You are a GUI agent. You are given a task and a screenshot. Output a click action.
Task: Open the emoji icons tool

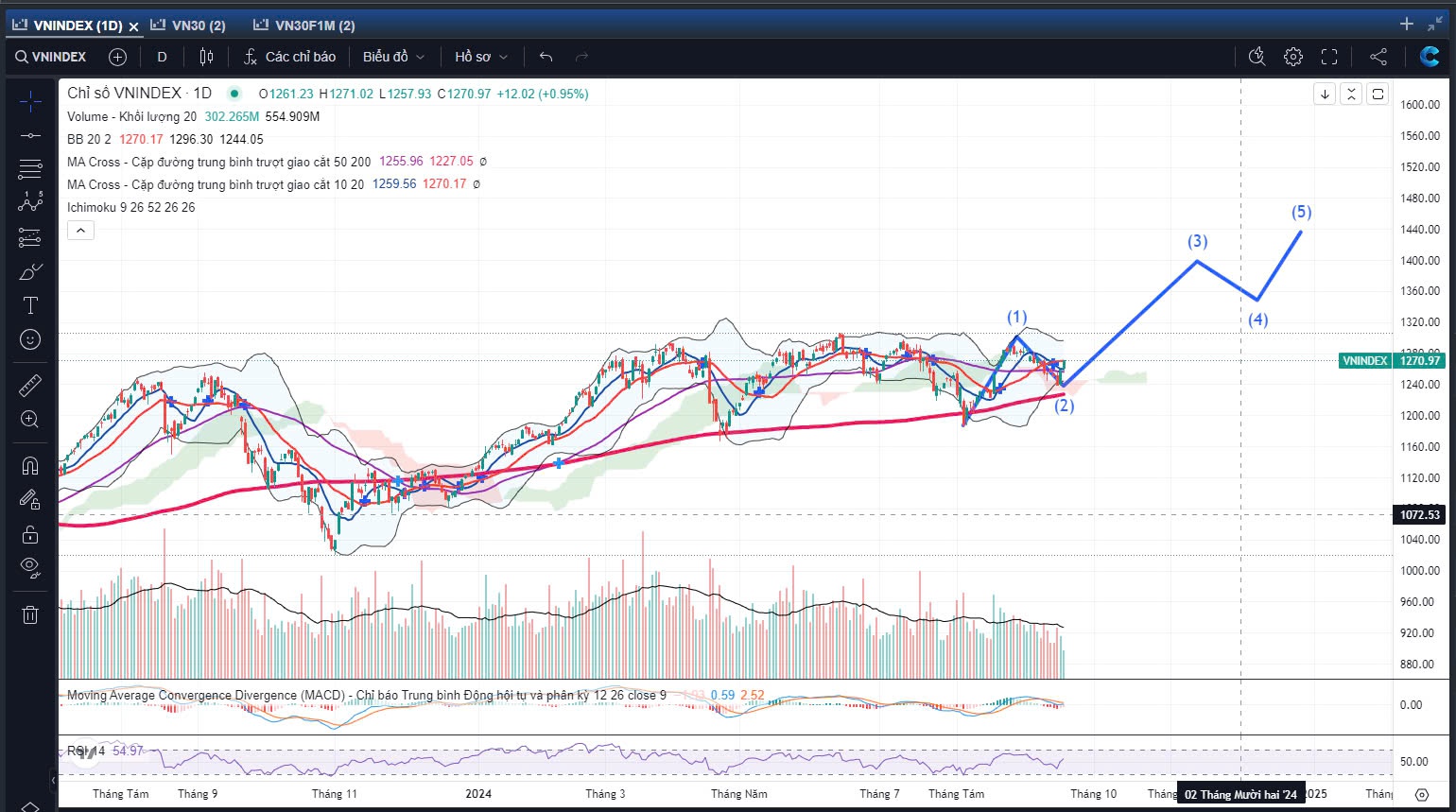pos(30,339)
